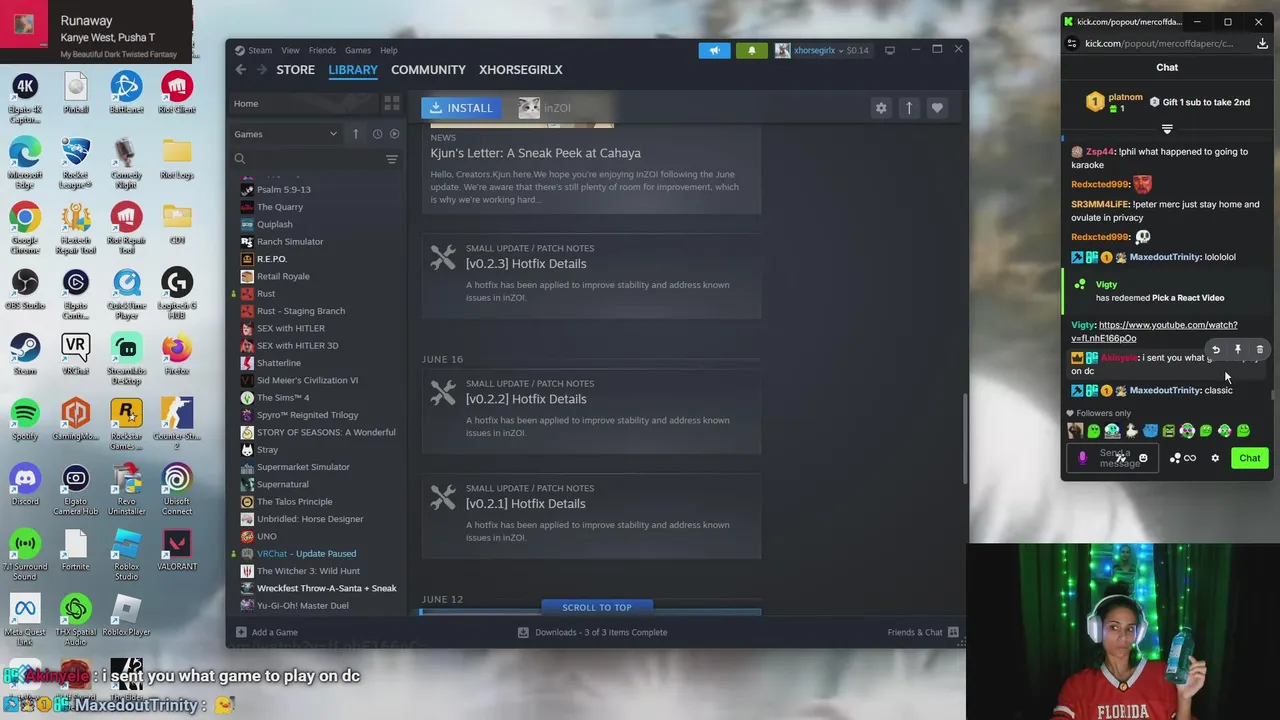Click the INSTALL button for inZOI
1280x720 pixels.
[x=462, y=108]
